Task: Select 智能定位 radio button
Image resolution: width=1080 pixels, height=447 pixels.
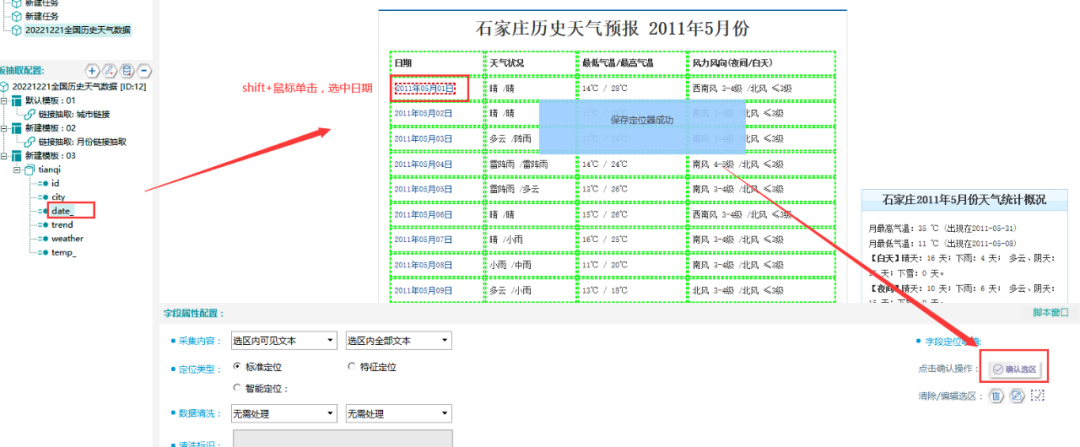Action: click(236, 388)
